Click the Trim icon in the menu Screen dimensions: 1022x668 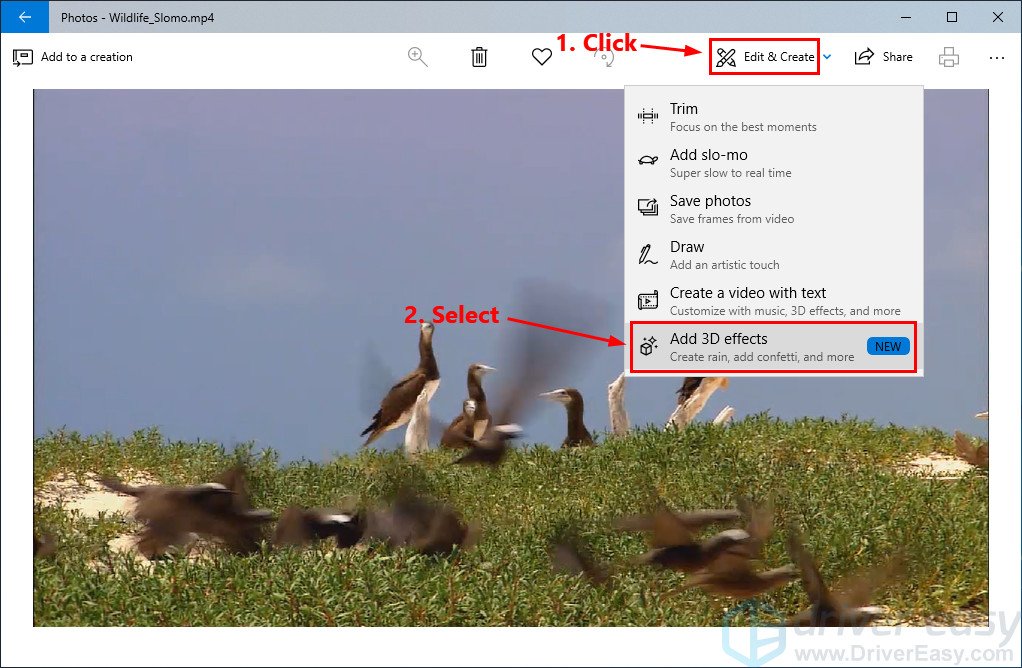coord(647,117)
